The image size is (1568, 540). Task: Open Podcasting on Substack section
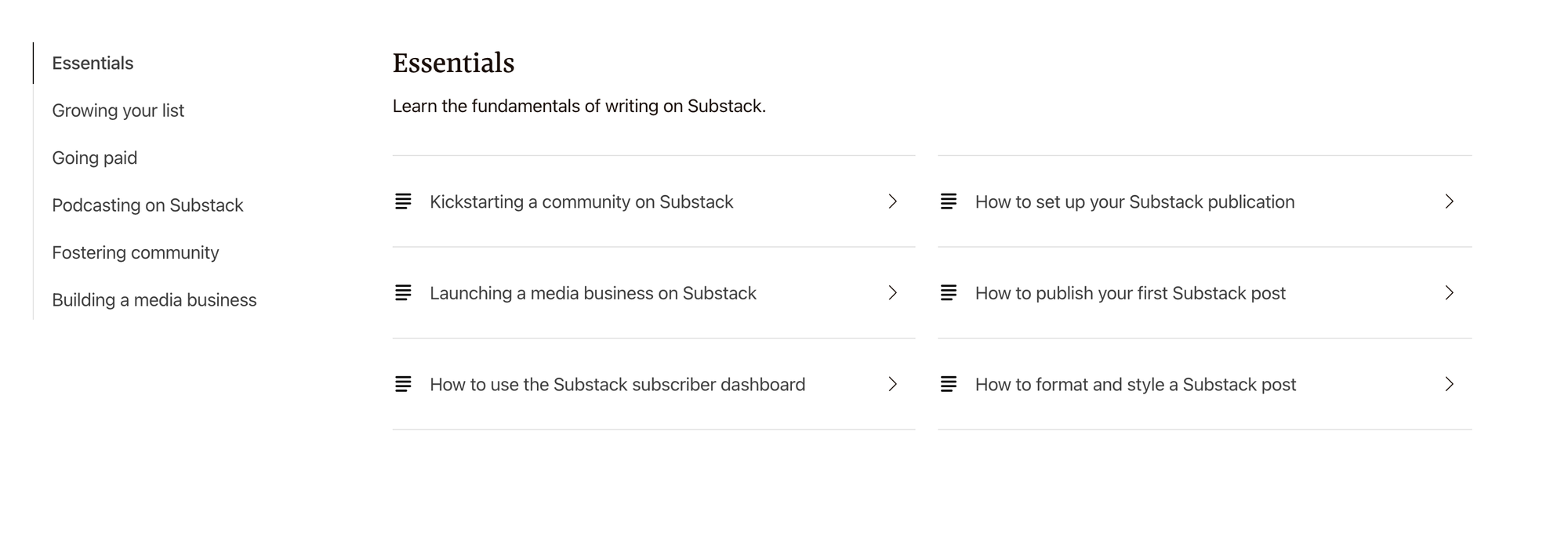(147, 205)
